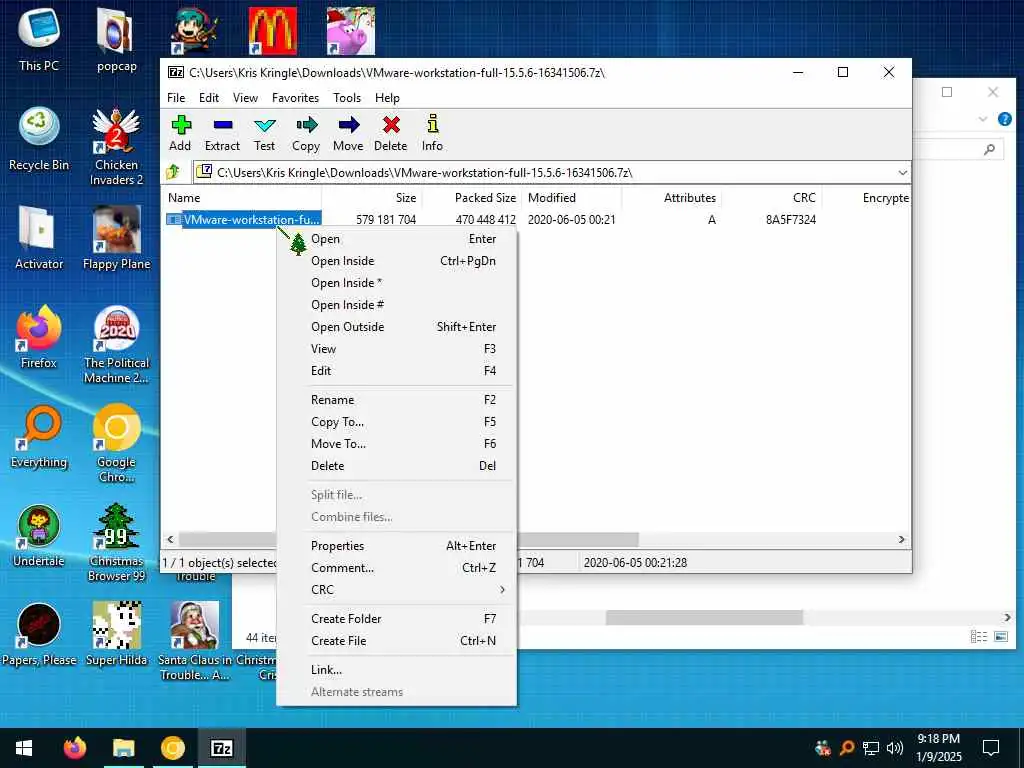Sort by the Packed Size column
The image size is (1024, 768).
(472, 198)
